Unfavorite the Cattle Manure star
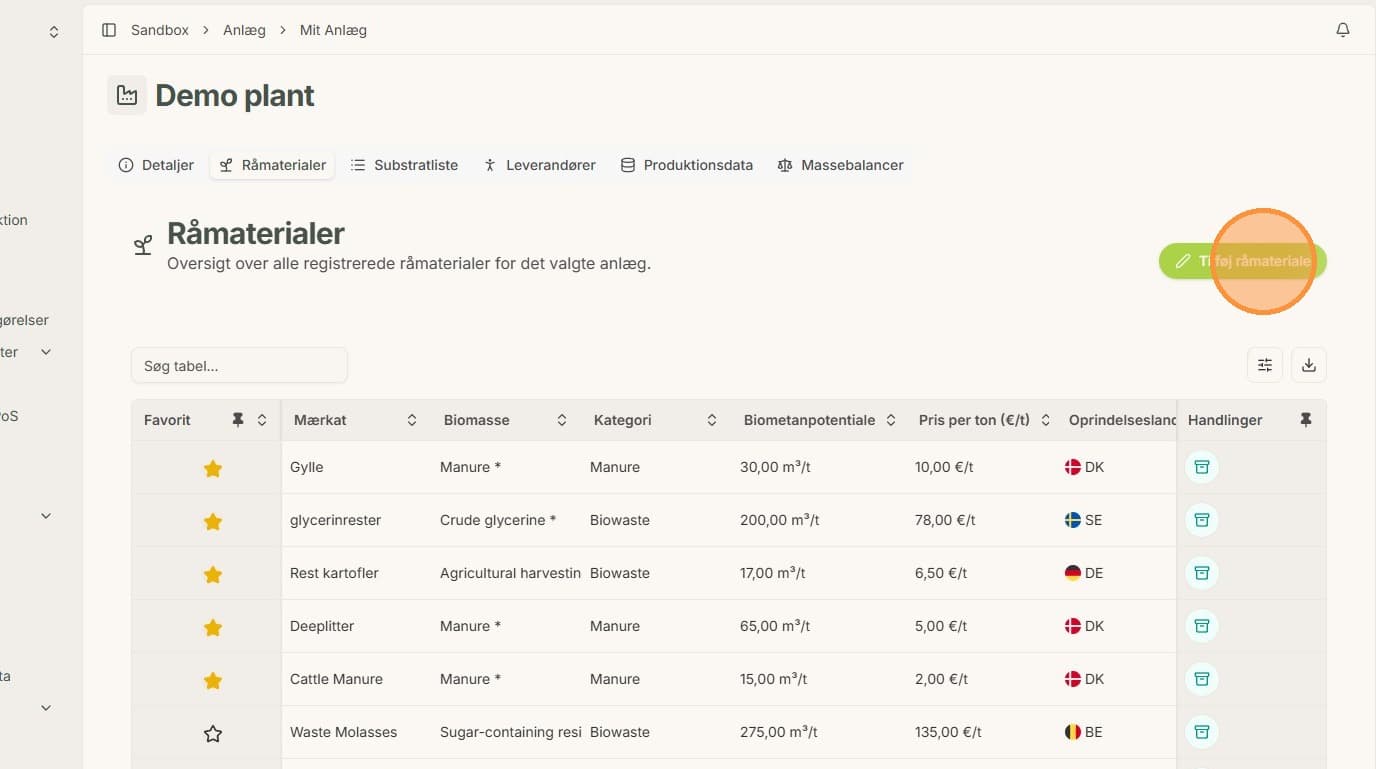The width and height of the screenshot is (1376, 769). 213,680
